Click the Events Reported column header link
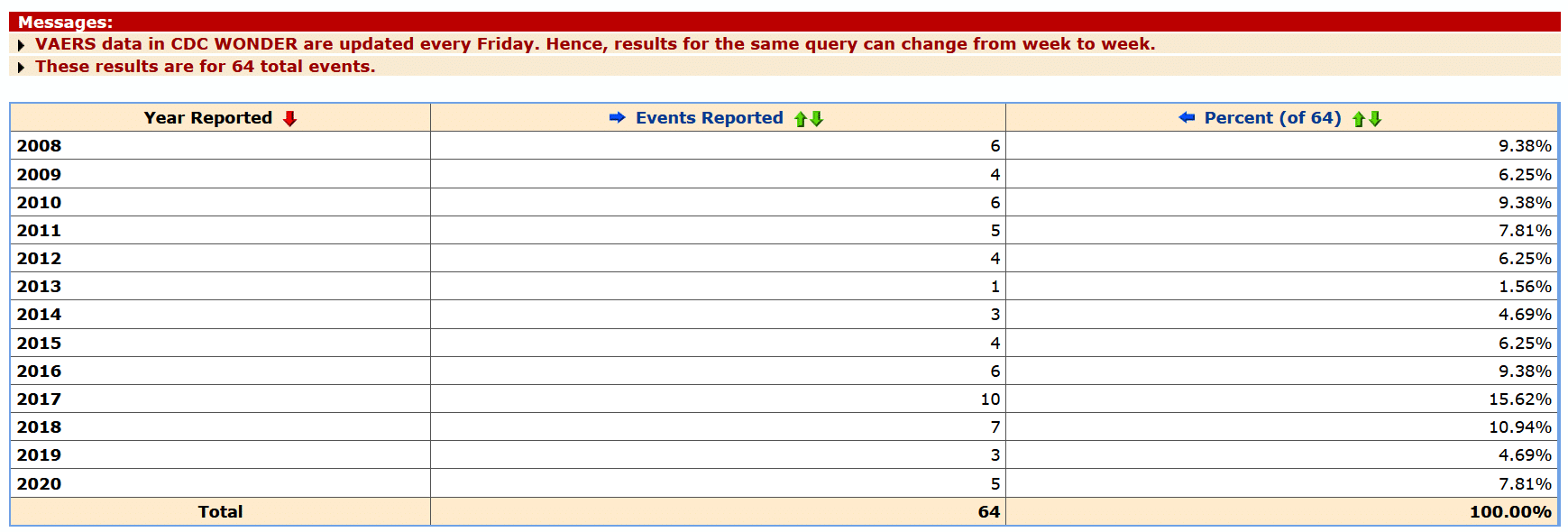 tap(710, 118)
